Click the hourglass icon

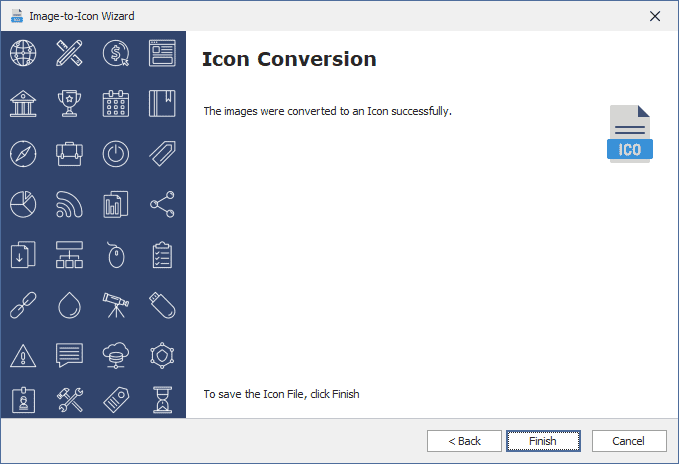(162, 400)
